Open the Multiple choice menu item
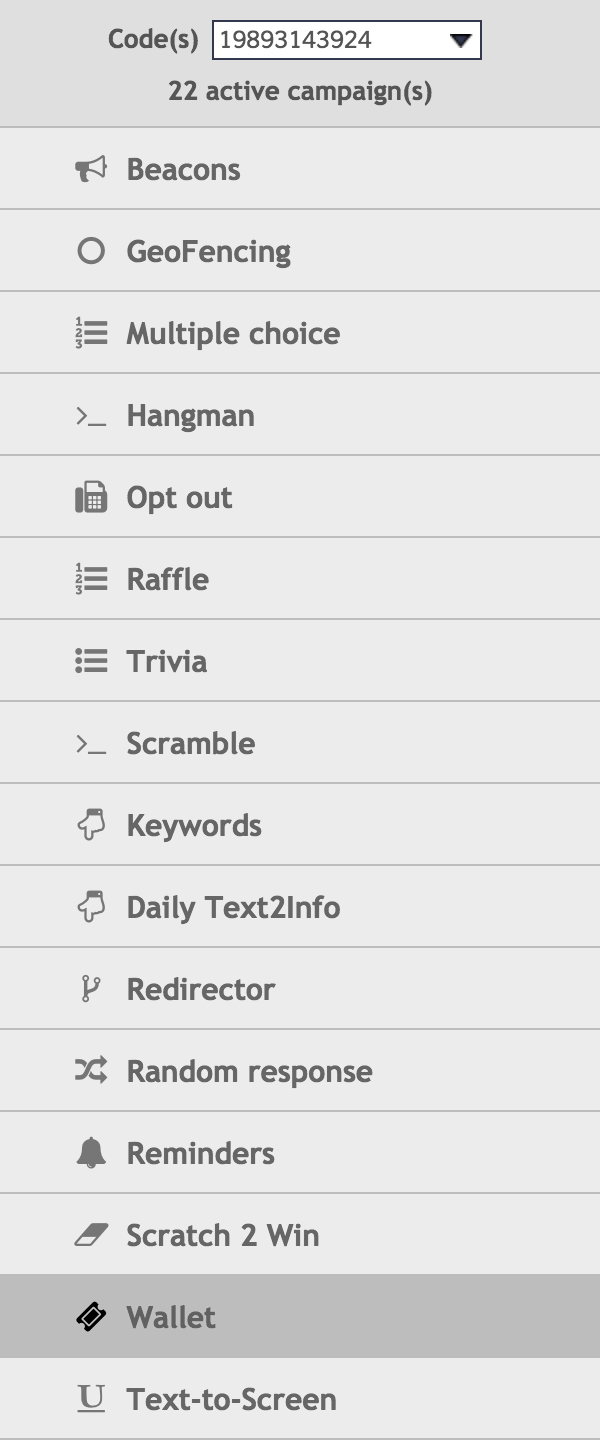This screenshot has width=600, height=1440. pos(233,333)
